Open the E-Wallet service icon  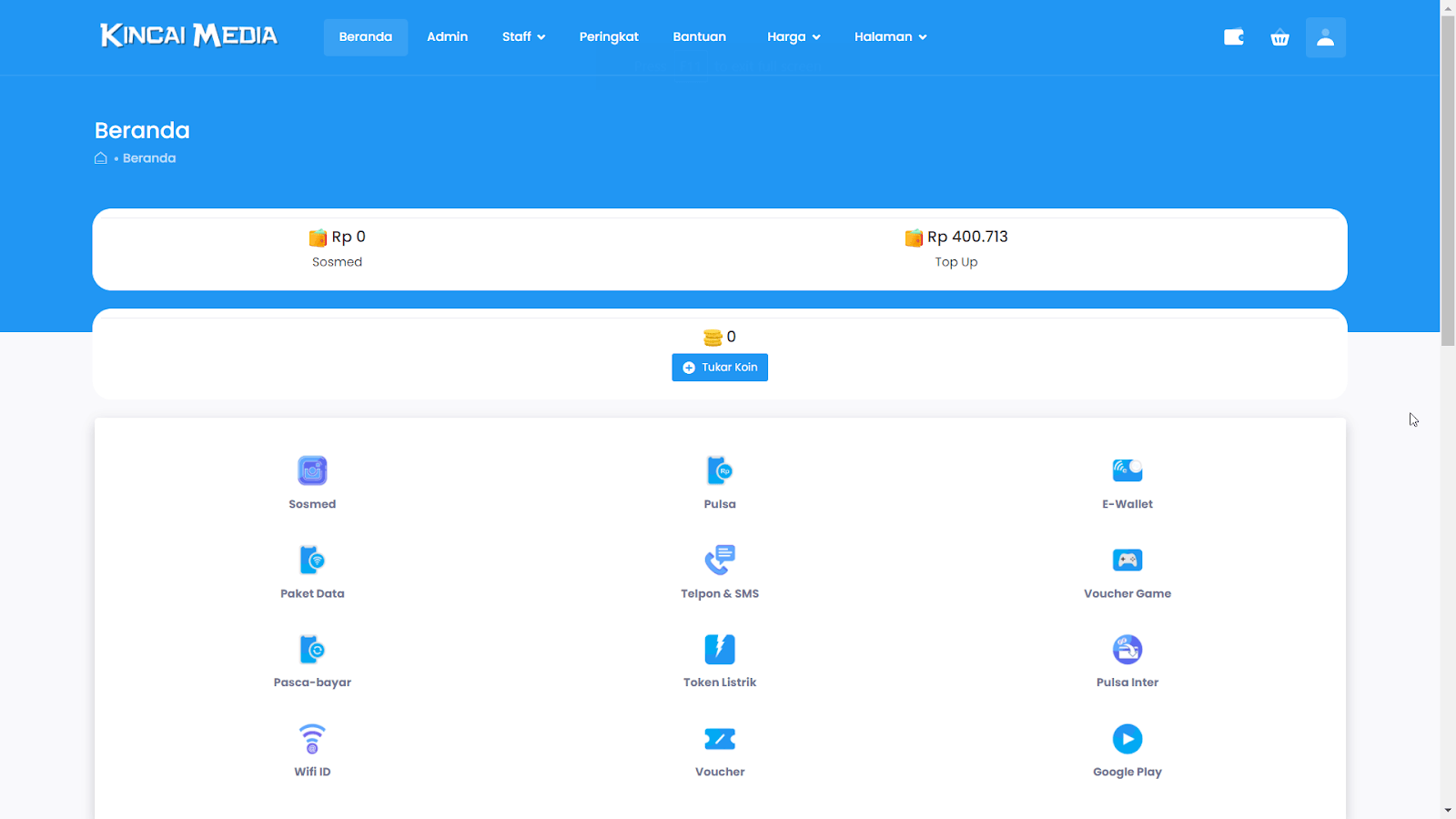(1127, 470)
